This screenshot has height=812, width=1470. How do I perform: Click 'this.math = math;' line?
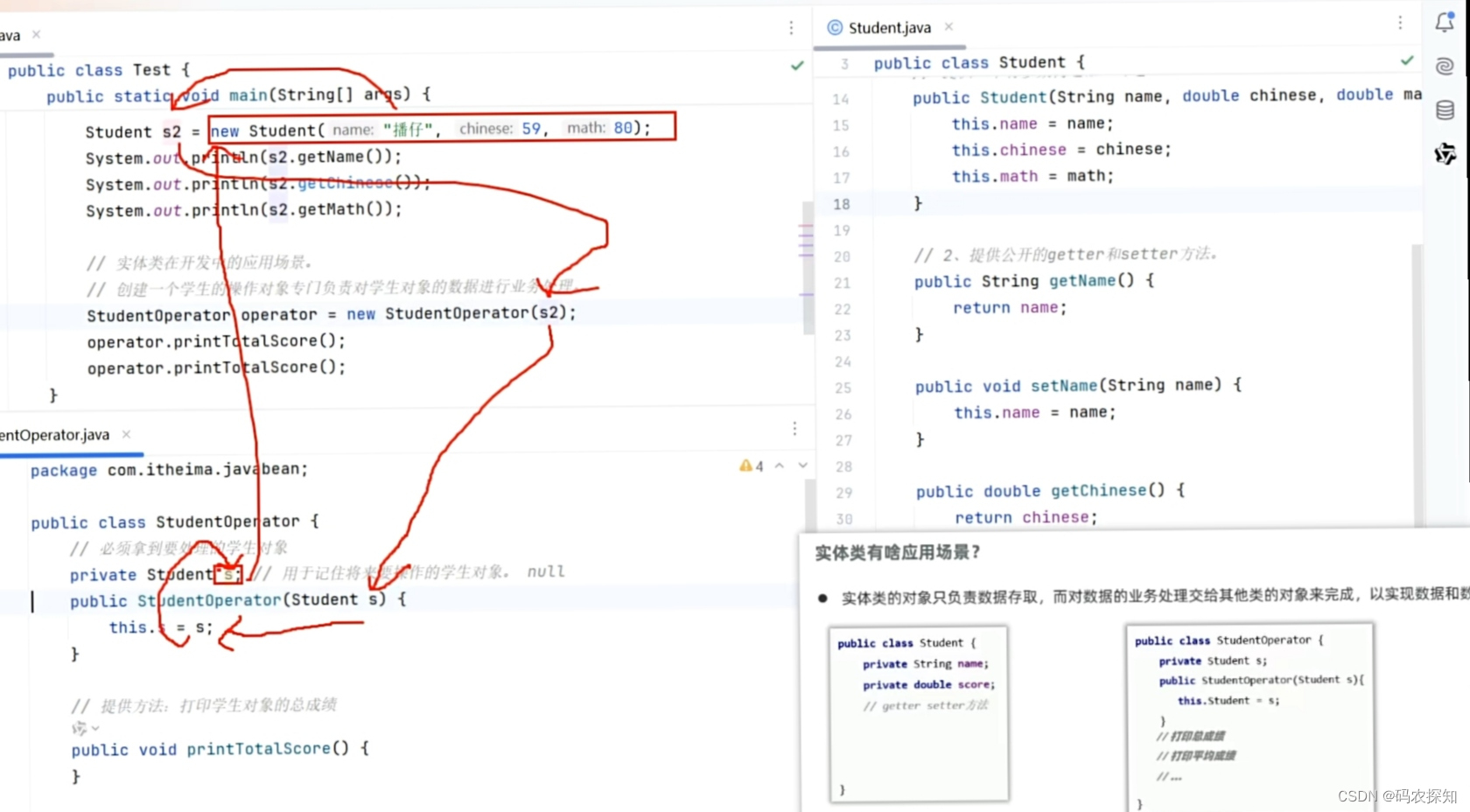[x=1032, y=176]
